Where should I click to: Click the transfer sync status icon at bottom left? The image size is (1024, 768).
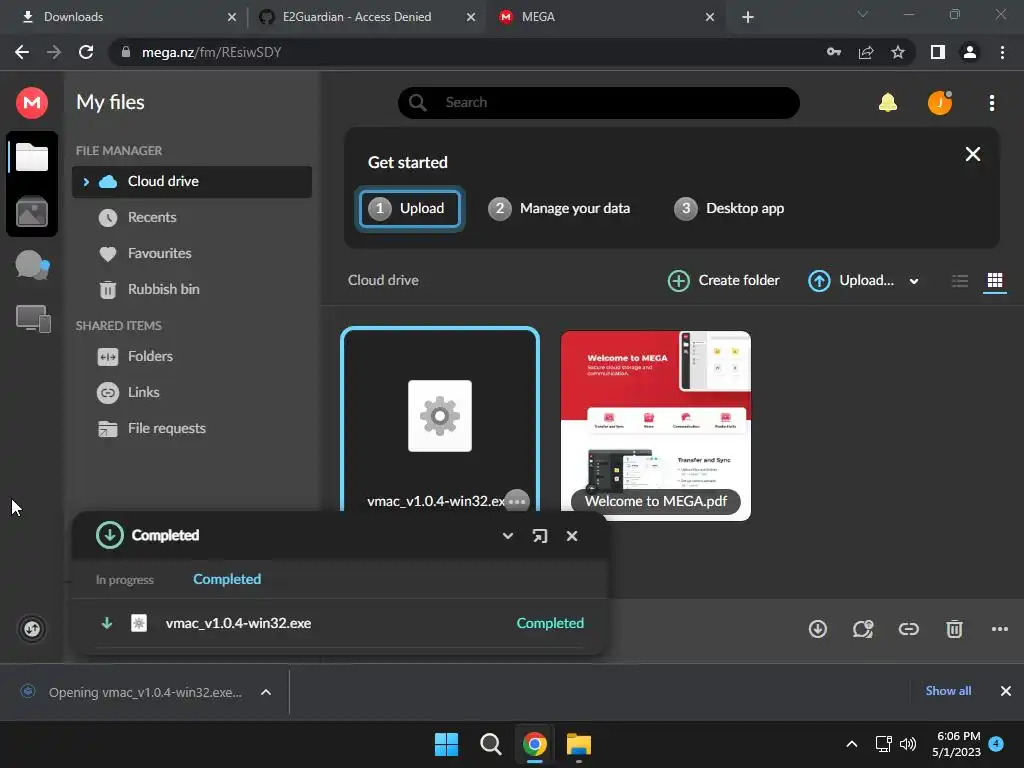click(x=32, y=629)
